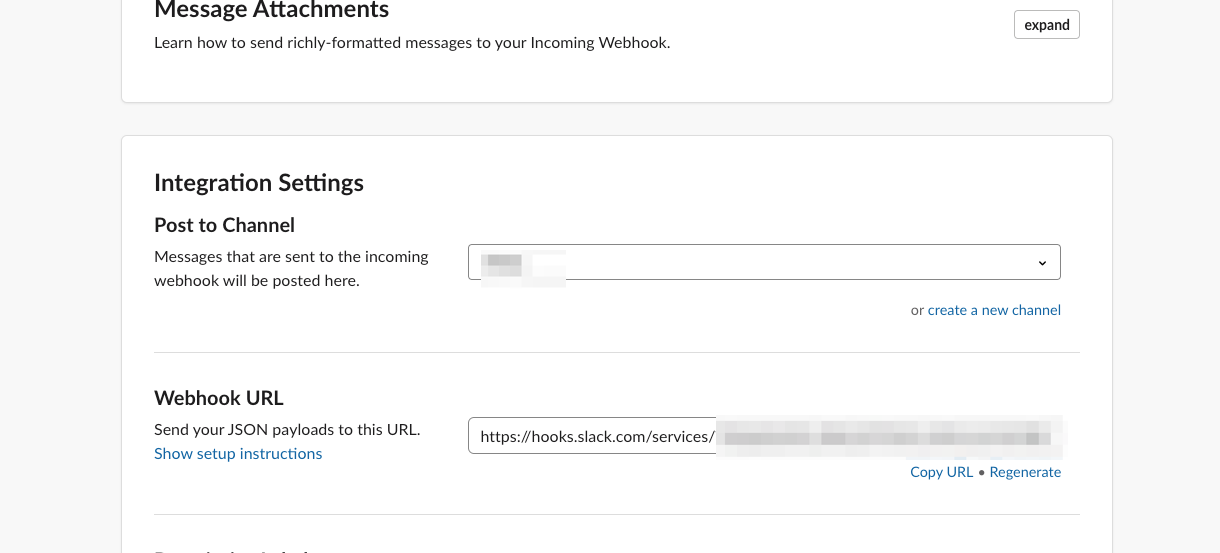
Task: Click 'Learn how to send richly-formatted messages' text
Action: click(411, 43)
